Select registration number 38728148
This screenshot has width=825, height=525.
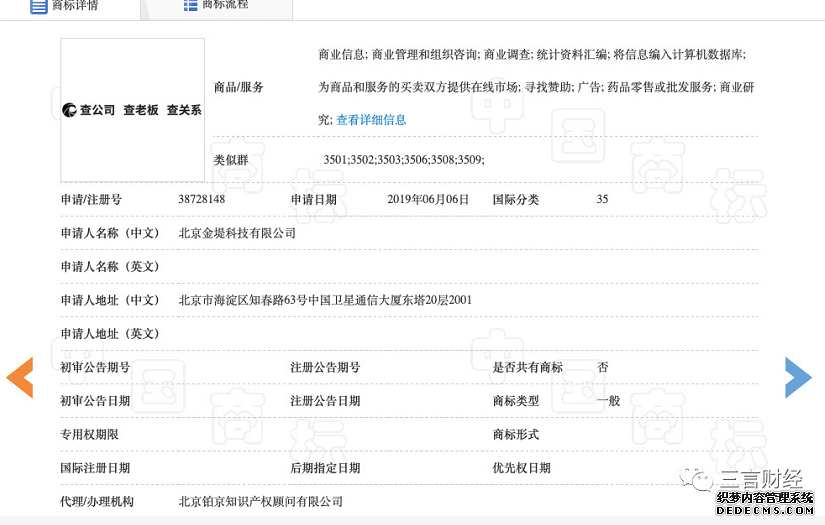point(202,199)
